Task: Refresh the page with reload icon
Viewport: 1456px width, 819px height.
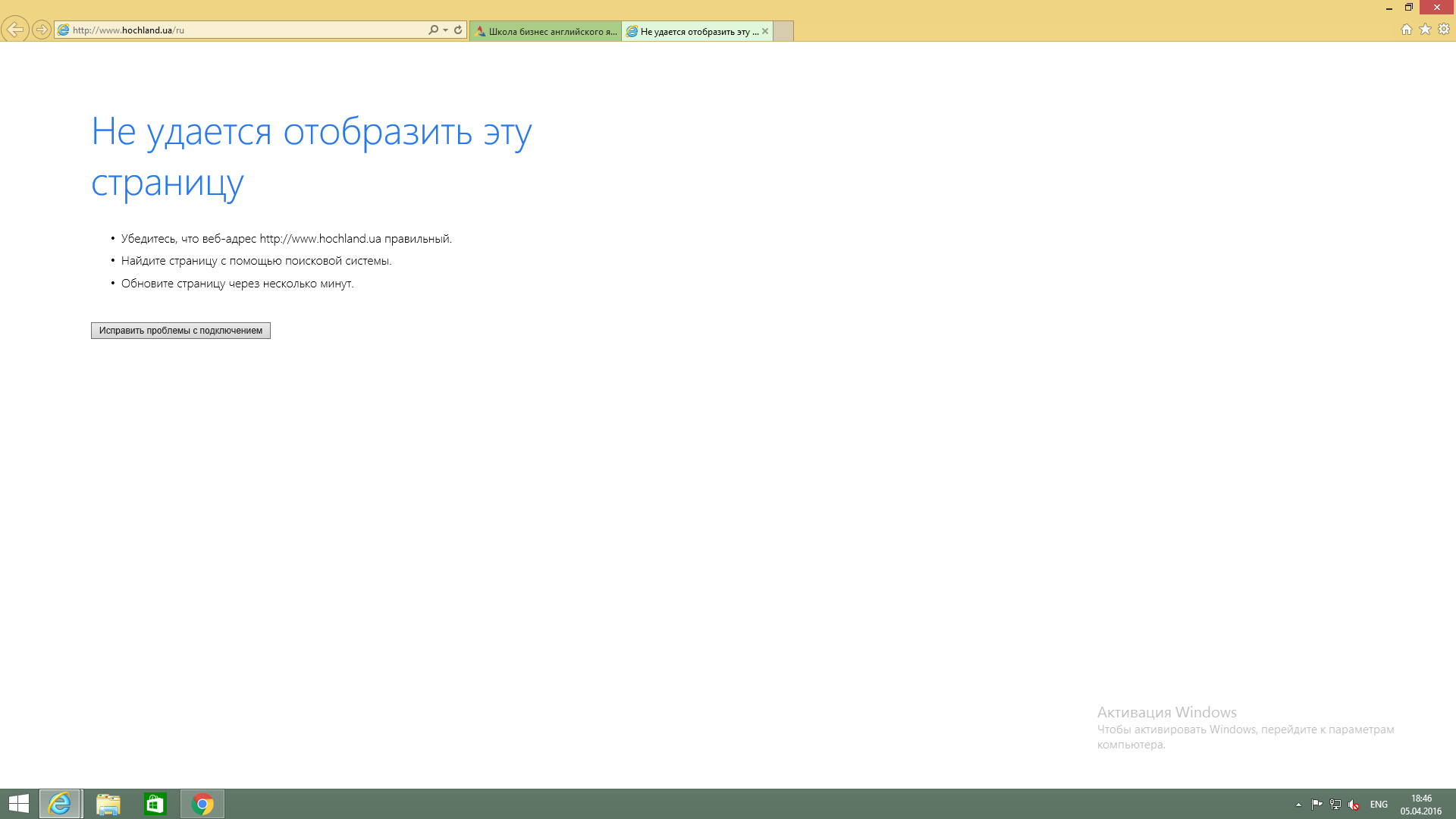Action: pyautogui.click(x=458, y=30)
